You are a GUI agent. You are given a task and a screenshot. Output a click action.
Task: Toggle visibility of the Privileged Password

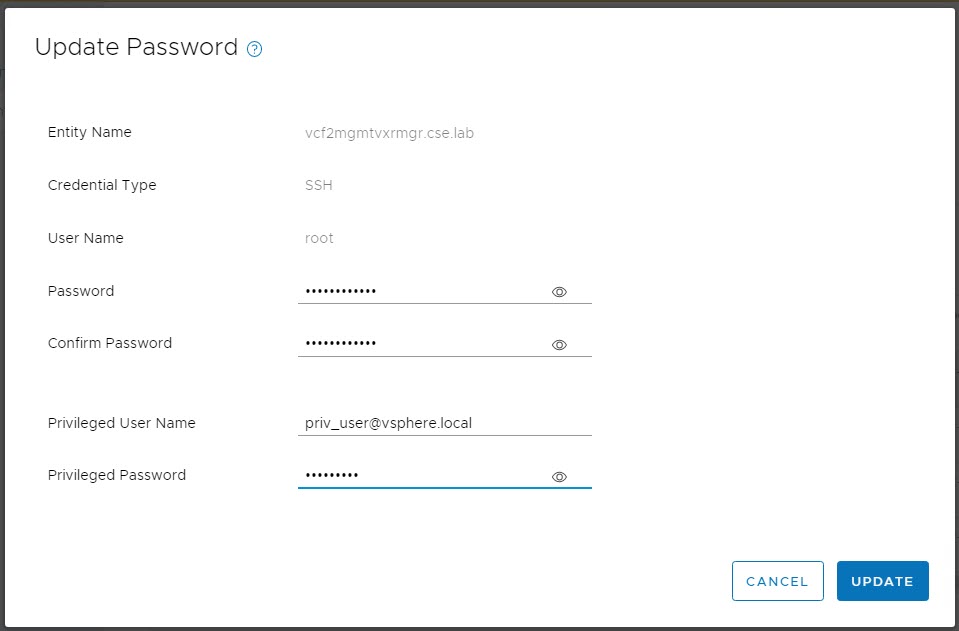pyautogui.click(x=559, y=477)
